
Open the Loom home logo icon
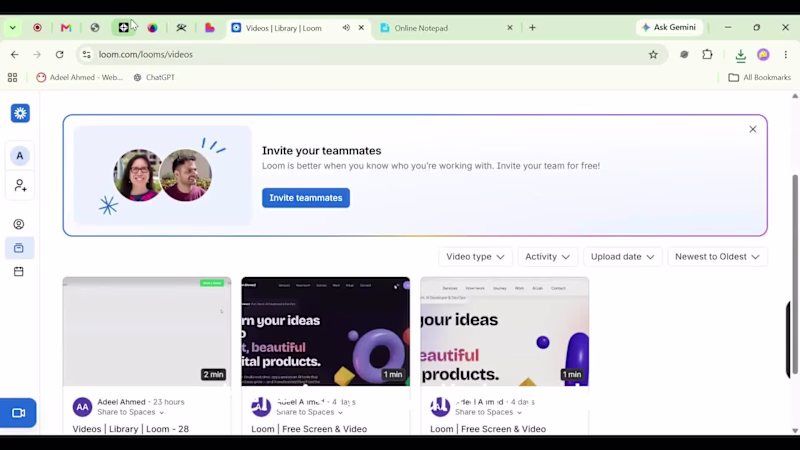20,113
